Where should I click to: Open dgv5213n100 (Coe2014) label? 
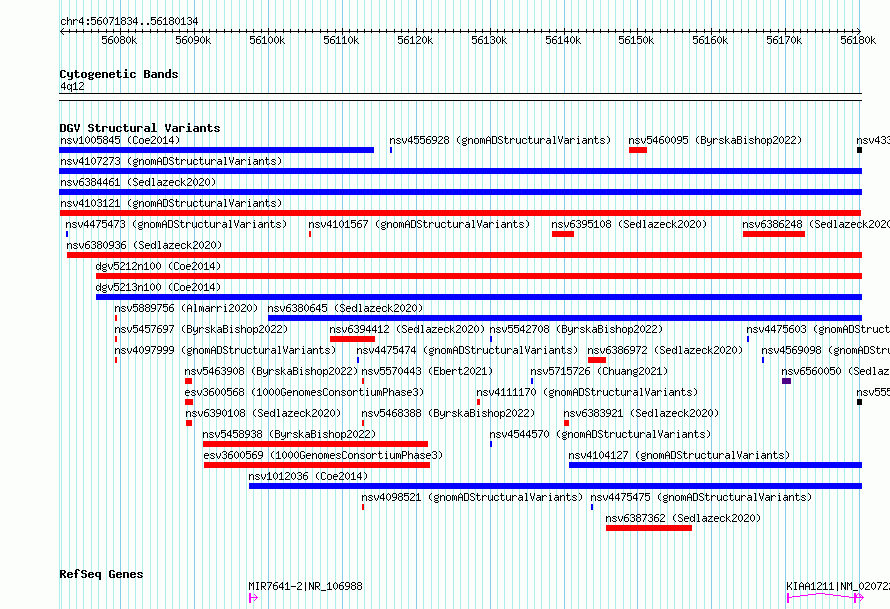158,287
